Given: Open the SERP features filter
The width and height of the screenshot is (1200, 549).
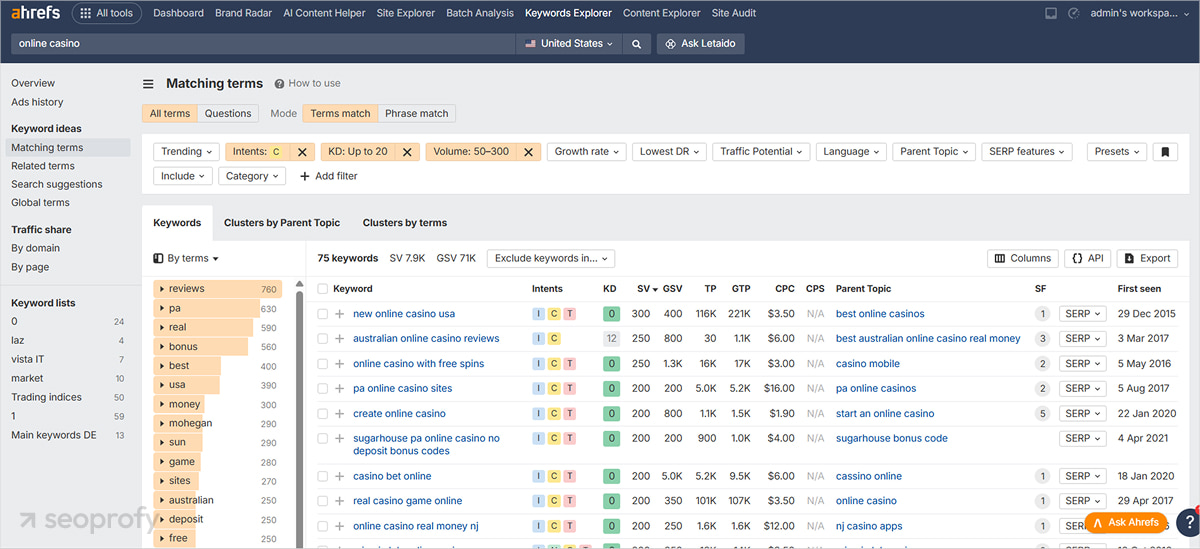Looking at the screenshot, I should pyautogui.click(x=1026, y=152).
